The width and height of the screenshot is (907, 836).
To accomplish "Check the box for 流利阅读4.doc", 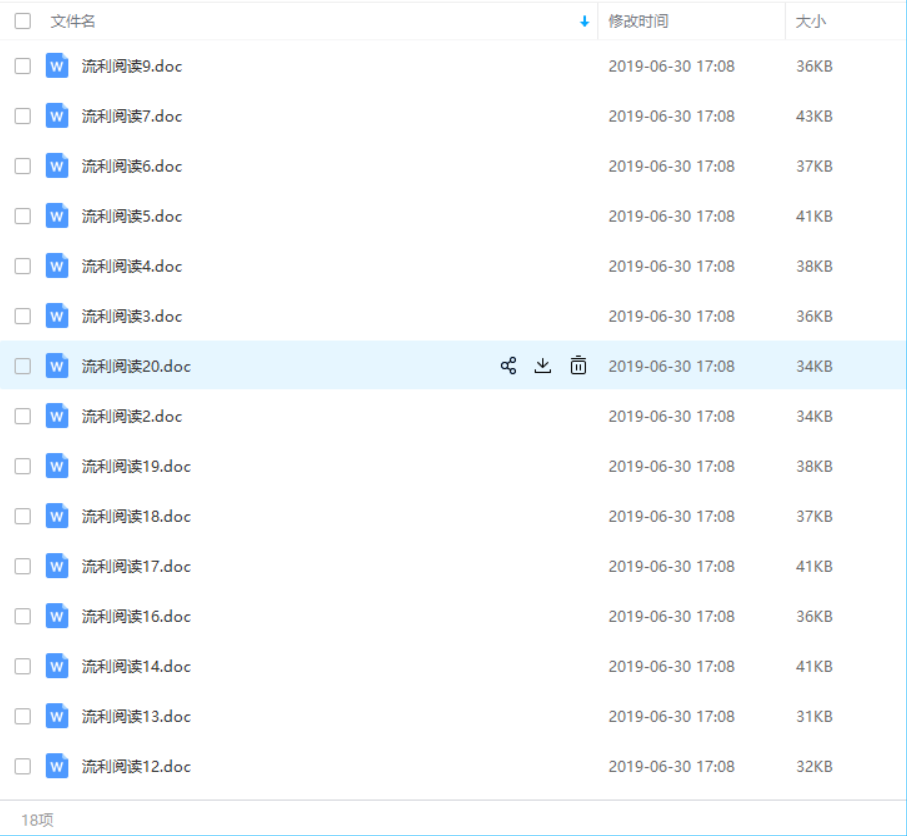I will click(23, 266).
